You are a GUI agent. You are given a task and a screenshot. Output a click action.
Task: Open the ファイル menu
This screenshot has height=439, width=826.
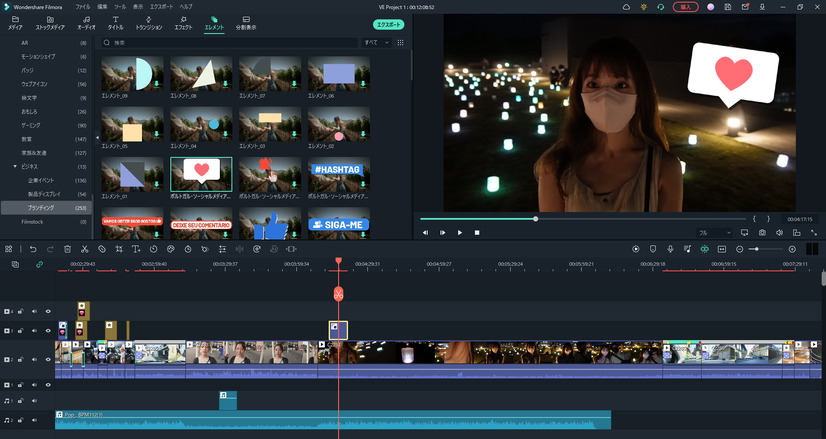pyautogui.click(x=83, y=7)
